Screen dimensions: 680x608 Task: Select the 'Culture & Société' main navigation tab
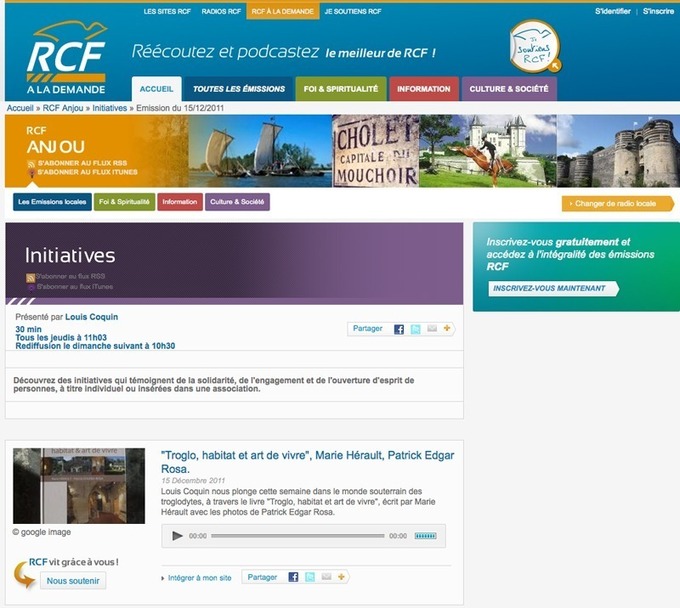pyautogui.click(x=509, y=89)
